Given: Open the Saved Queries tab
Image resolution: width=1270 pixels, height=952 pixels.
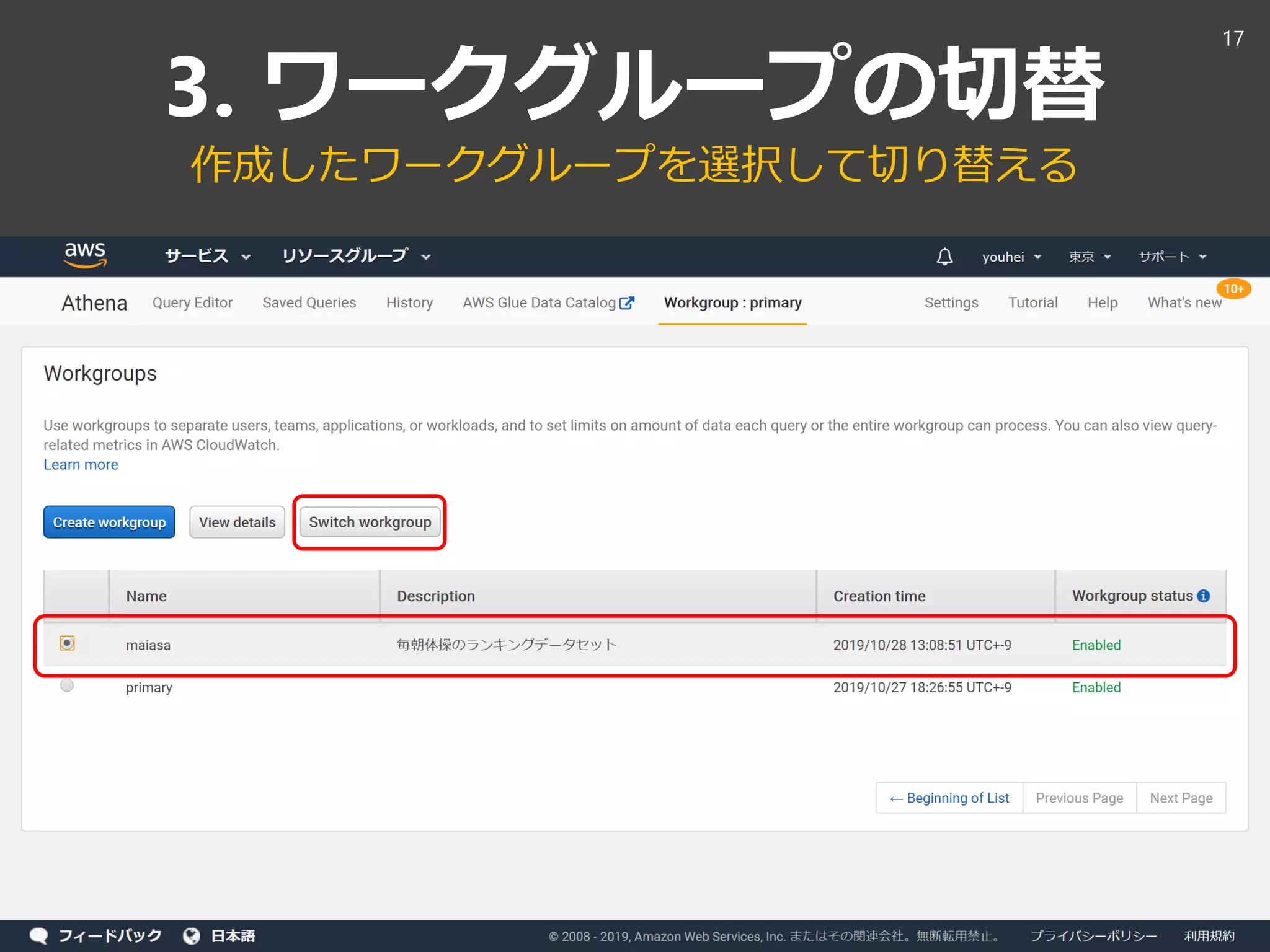Looking at the screenshot, I should pos(309,302).
